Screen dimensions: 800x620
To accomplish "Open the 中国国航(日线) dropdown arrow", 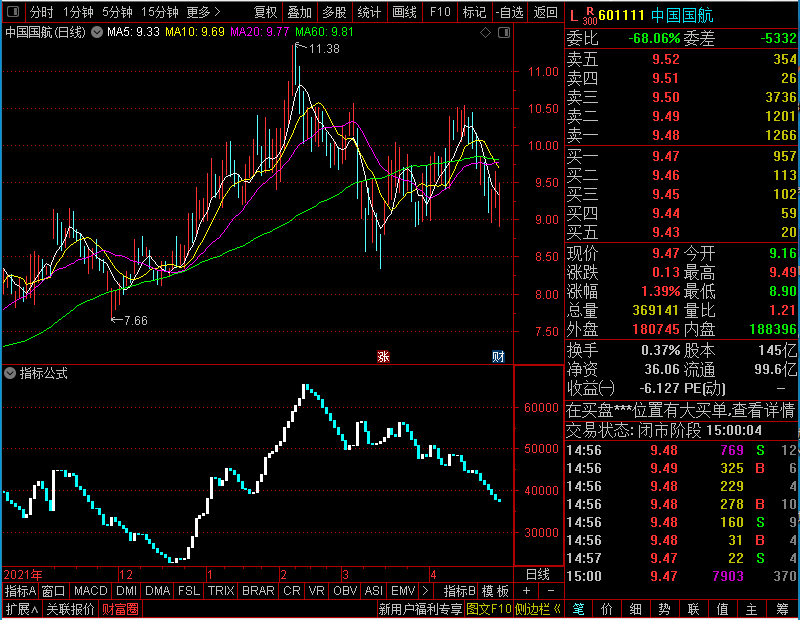I will coord(97,33).
